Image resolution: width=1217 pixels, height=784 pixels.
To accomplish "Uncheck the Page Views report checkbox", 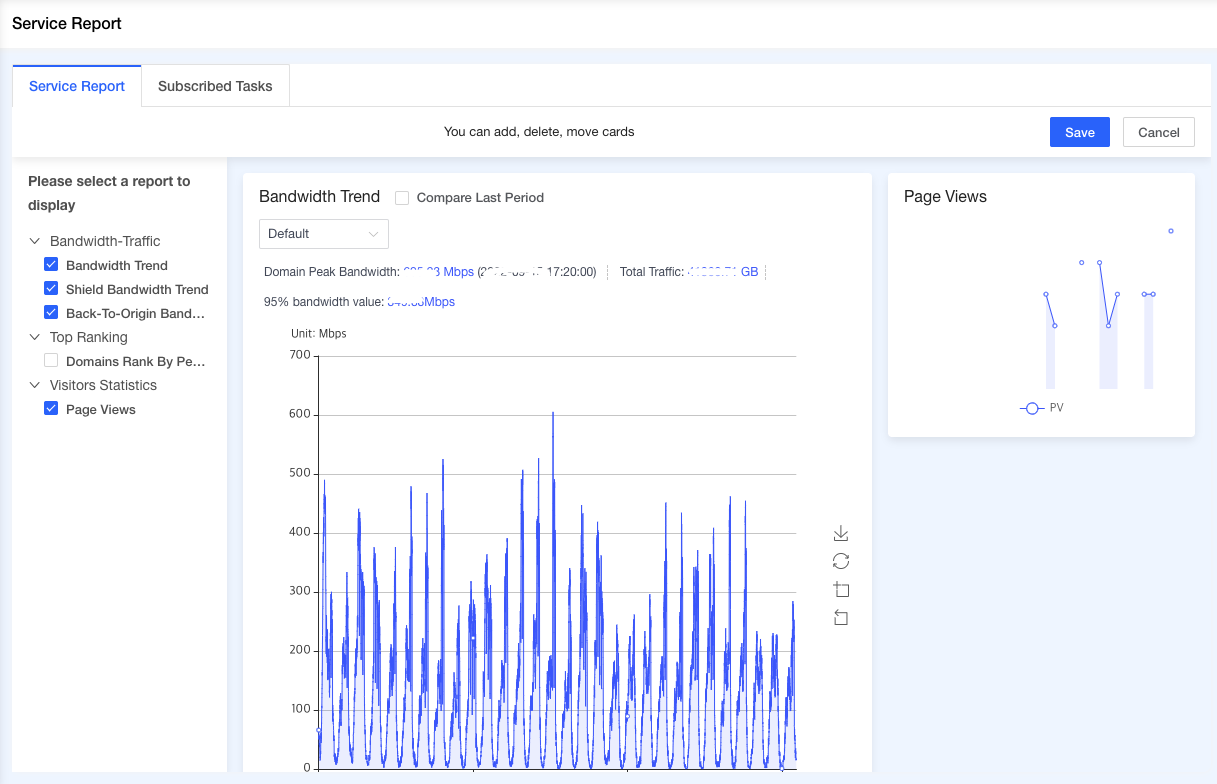I will (51, 409).
